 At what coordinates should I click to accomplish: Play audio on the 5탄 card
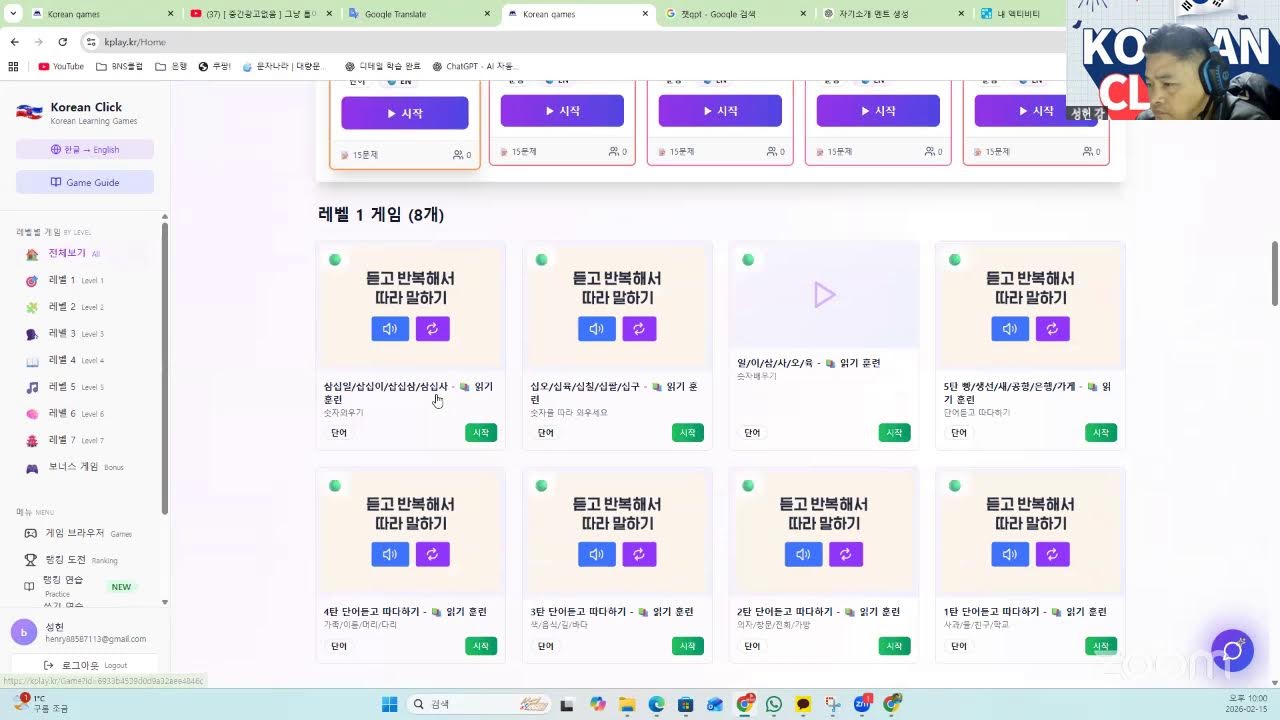(1010, 329)
